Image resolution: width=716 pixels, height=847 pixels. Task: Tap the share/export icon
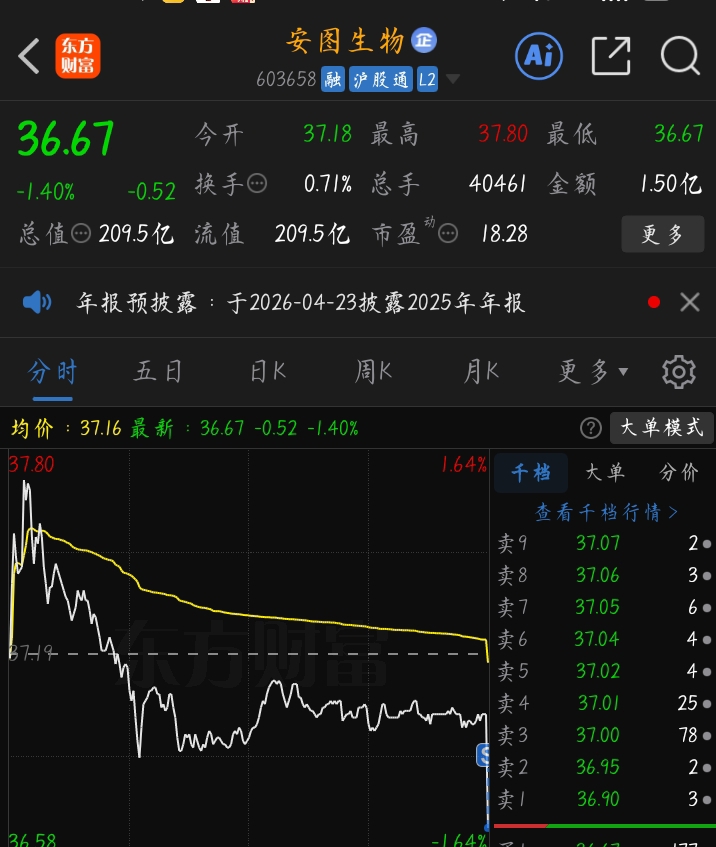click(611, 56)
